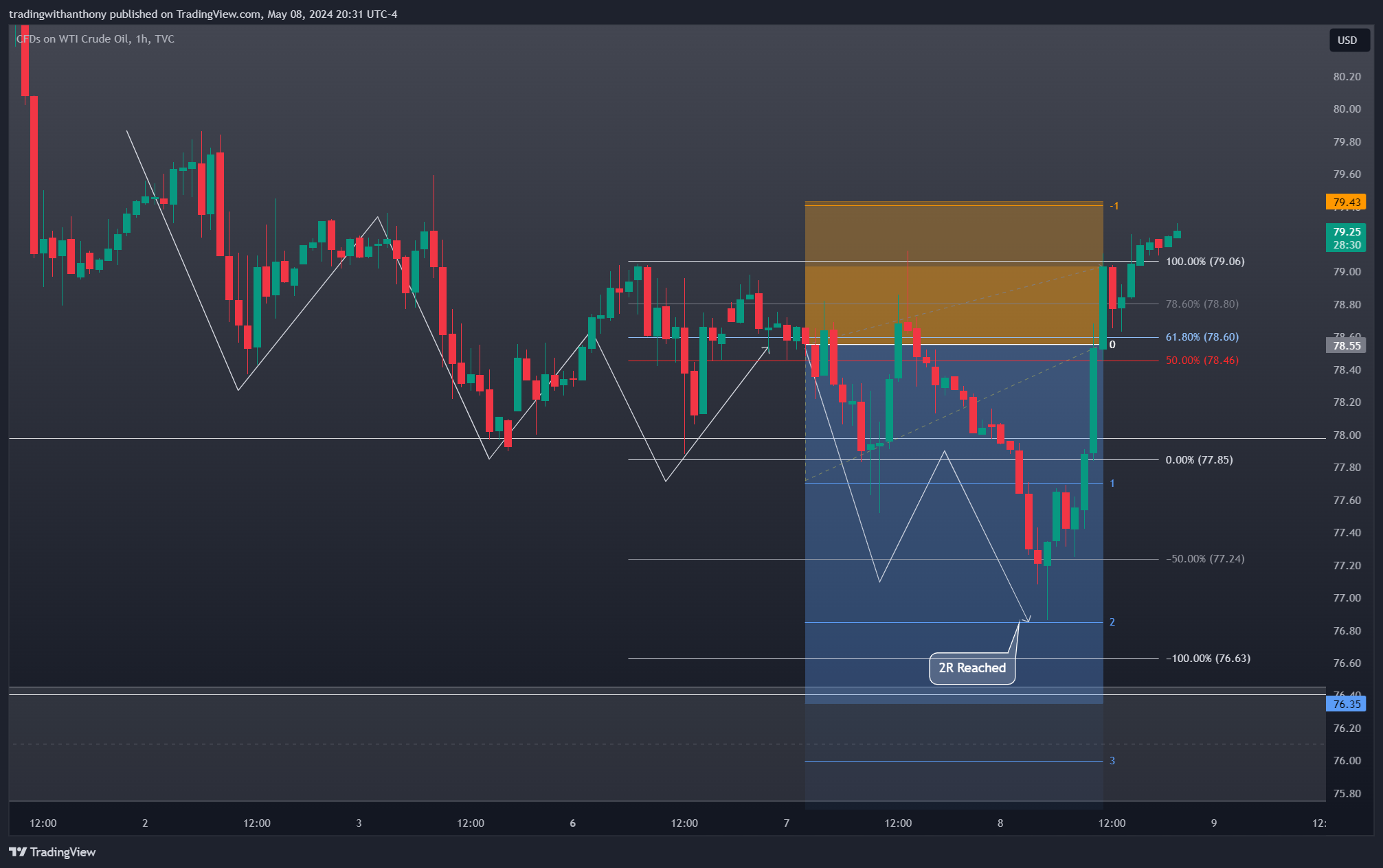This screenshot has height=868, width=1383.
Task: Select the '2R Reached' callout note
Action: [x=972, y=668]
